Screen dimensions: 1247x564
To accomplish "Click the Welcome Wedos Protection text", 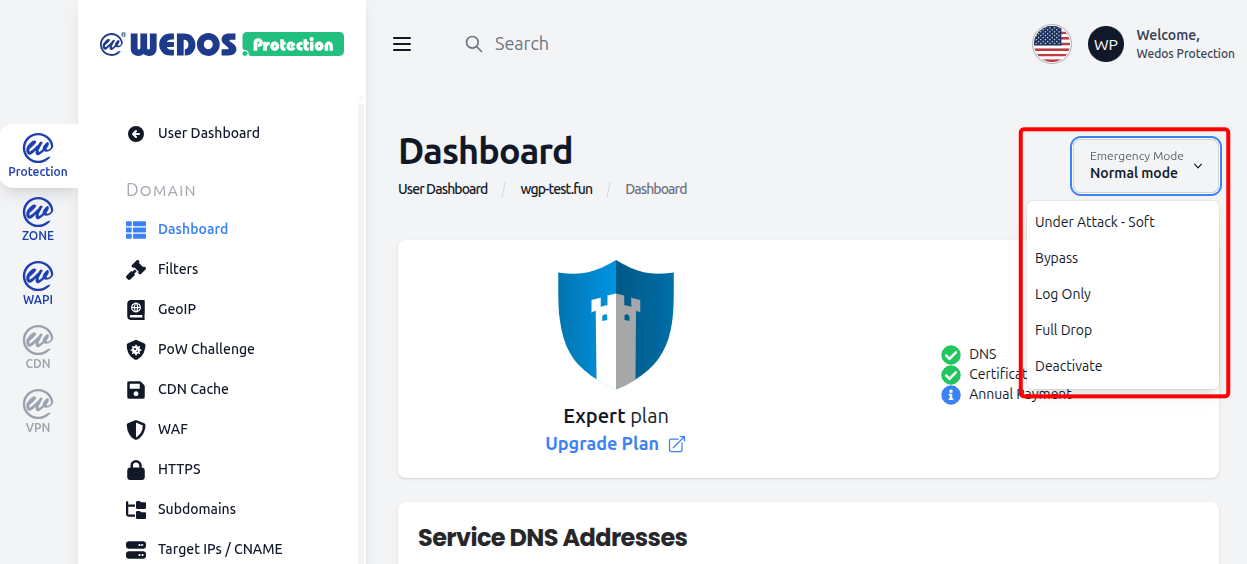I will click(1185, 44).
